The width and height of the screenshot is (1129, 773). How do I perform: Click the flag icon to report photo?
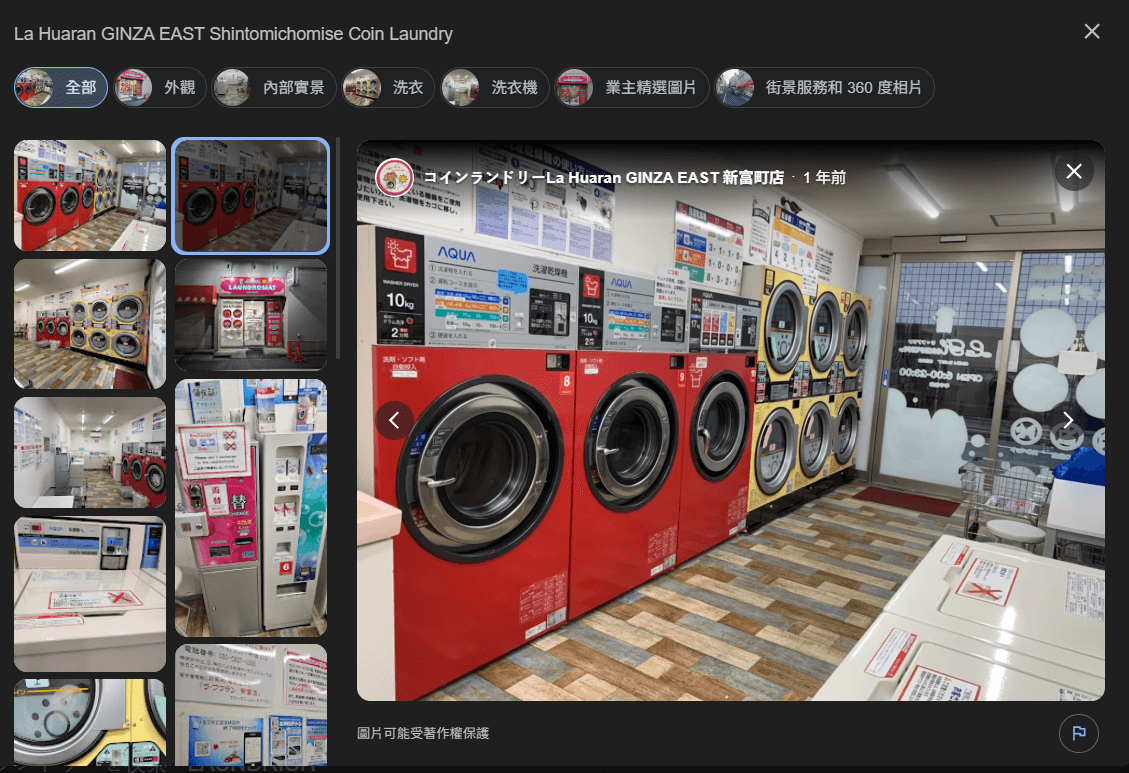click(1078, 733)
